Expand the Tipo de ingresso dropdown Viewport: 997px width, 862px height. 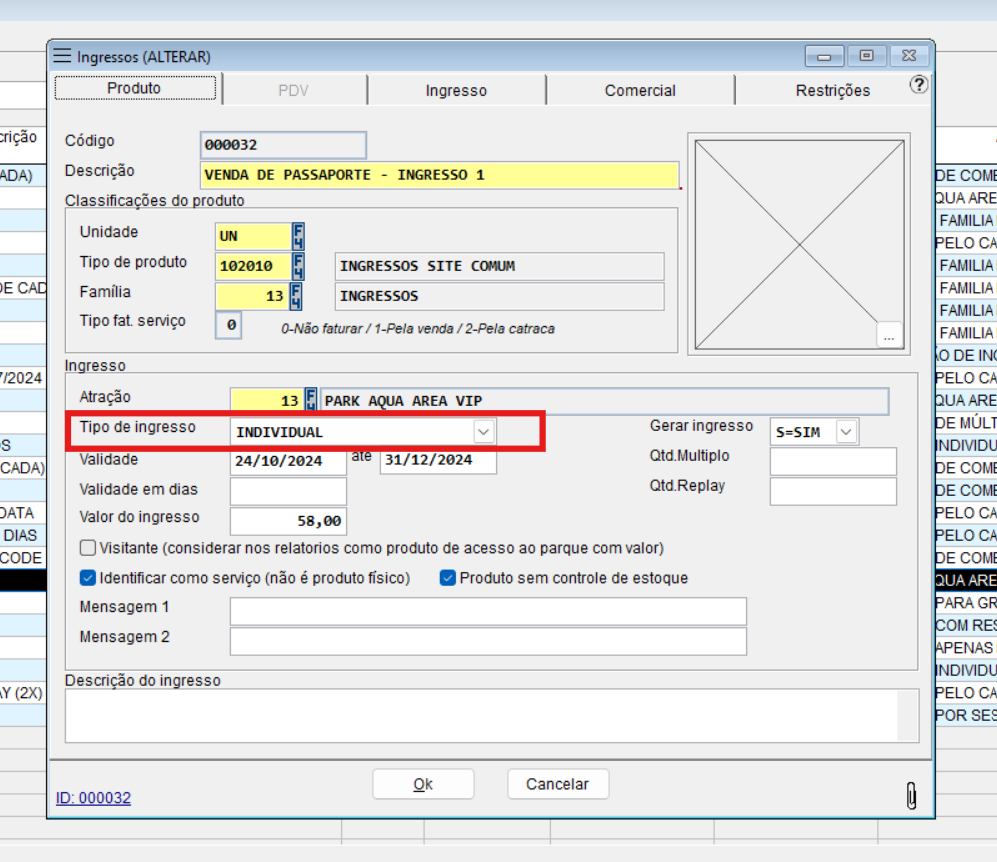click(483, 432)
